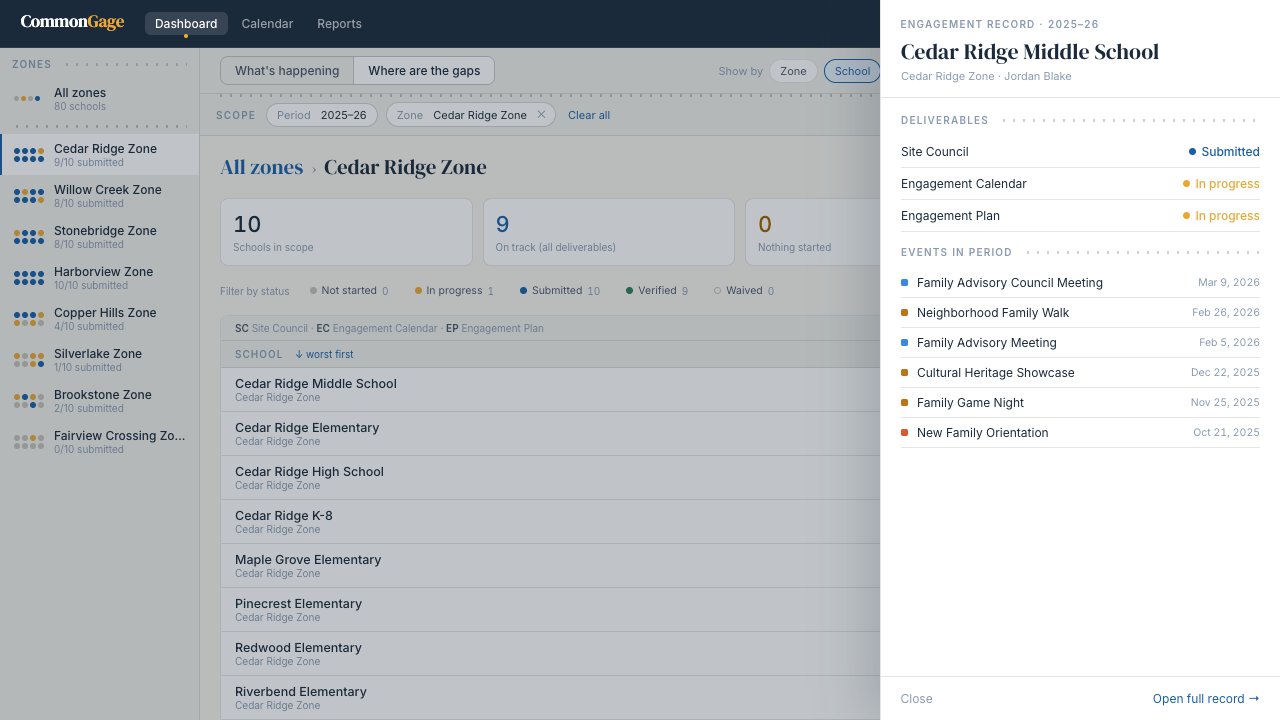
Task: Click Engagement Plan In progress row
Action: click(x=1080, y=216)
